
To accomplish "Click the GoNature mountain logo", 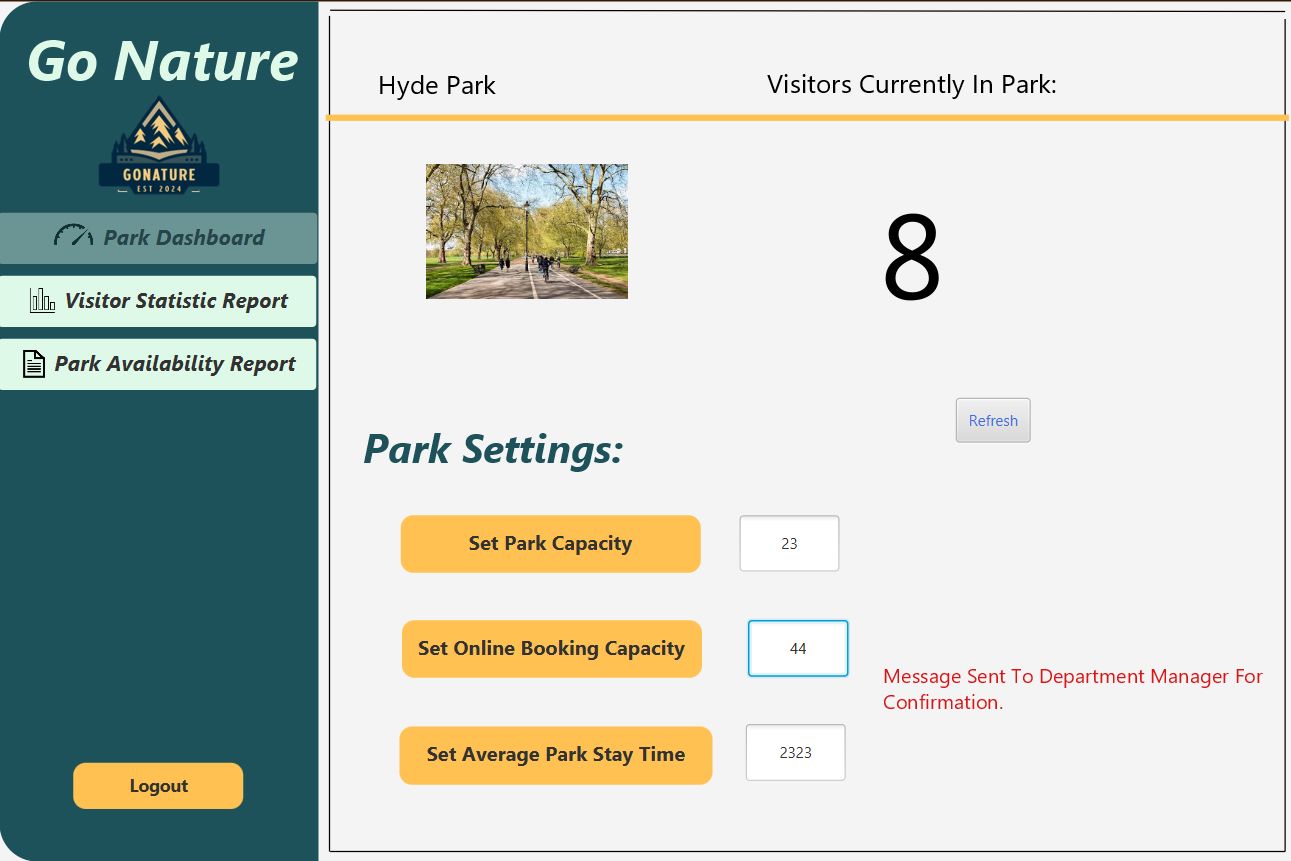I will tap(159, 146).
